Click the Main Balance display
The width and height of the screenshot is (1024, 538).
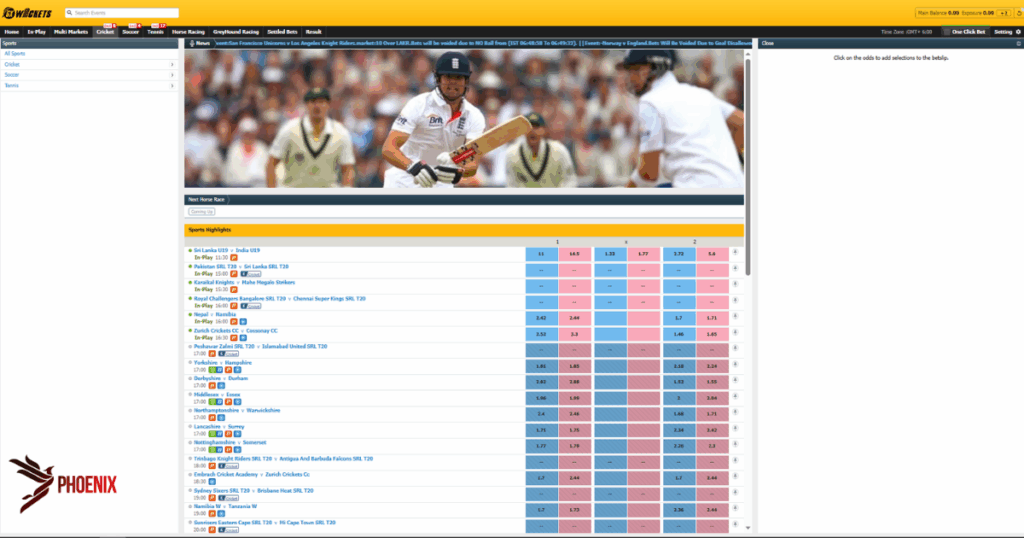[938, 13]
